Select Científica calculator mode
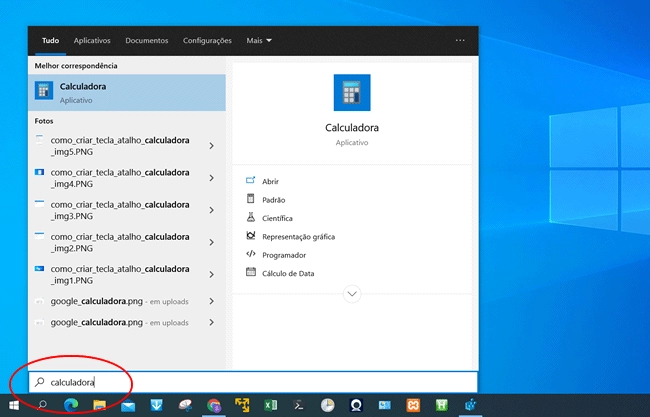The width and height of the screenshot is (650, 417). 277,218
